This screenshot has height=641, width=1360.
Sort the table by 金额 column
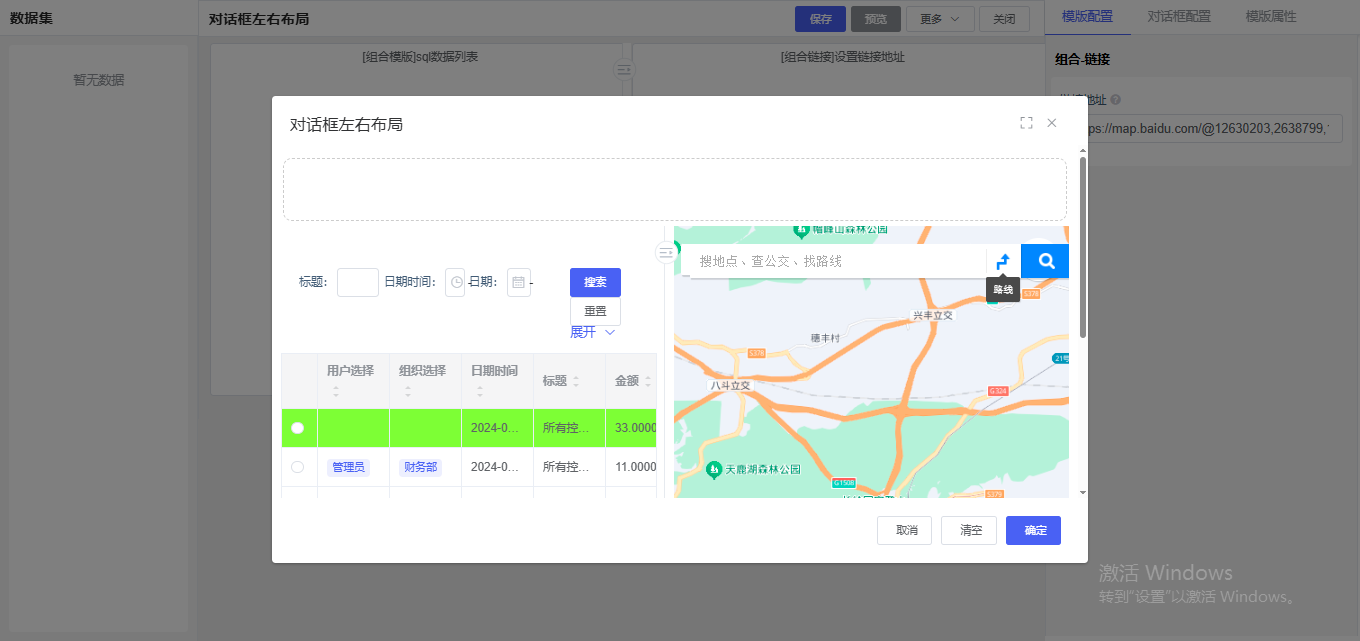tap(648, 381)
